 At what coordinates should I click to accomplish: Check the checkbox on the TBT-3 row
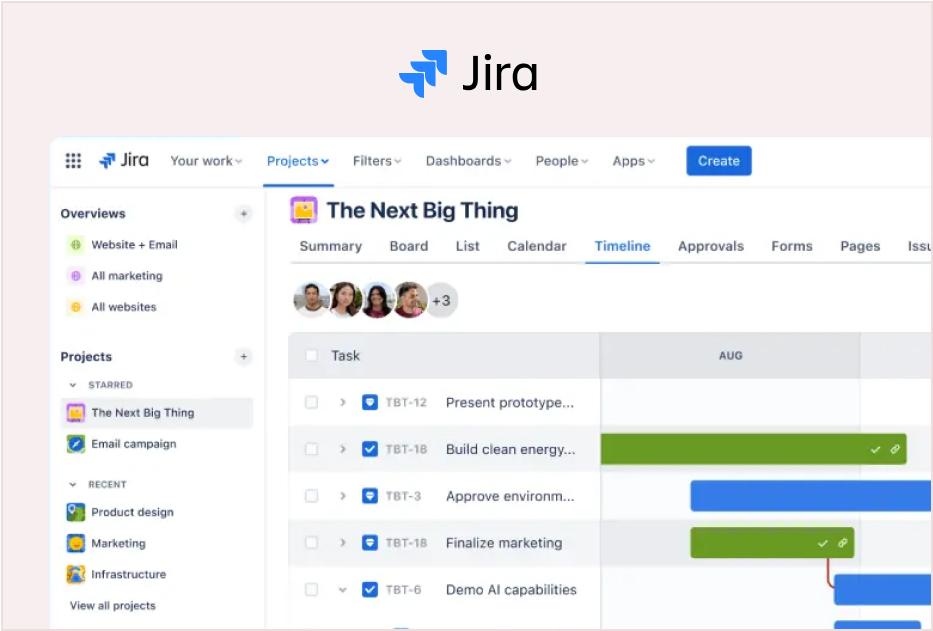pyautogui.click(x=311, y=495)
